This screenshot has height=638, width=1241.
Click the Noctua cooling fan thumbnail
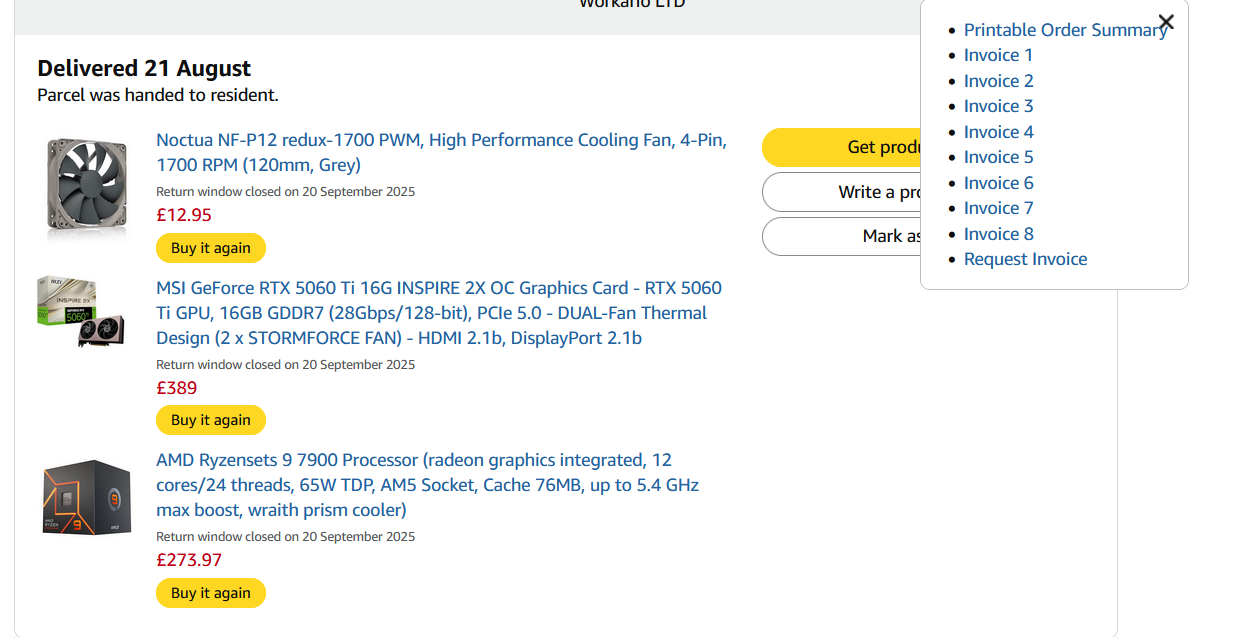87,189
